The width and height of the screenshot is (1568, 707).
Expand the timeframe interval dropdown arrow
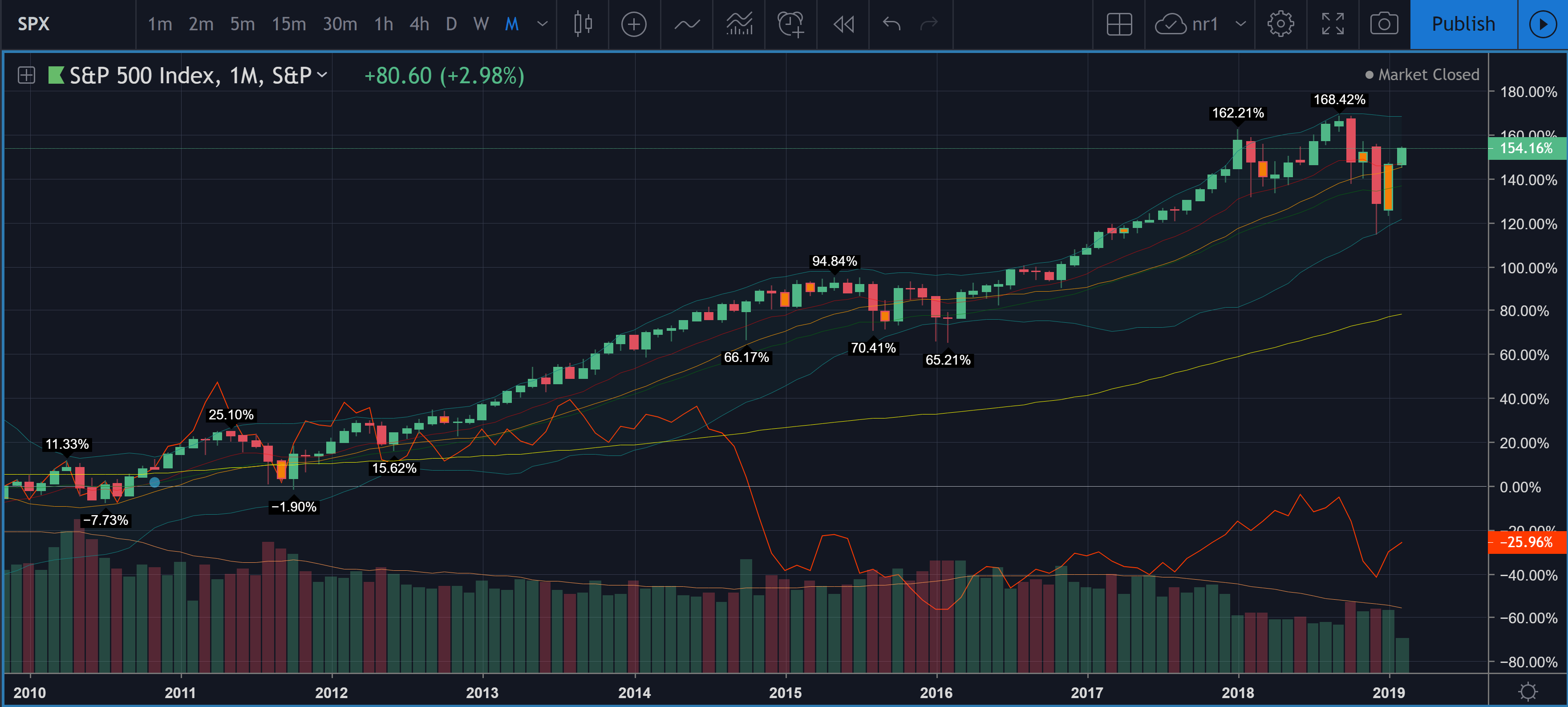tap(543, 24)
